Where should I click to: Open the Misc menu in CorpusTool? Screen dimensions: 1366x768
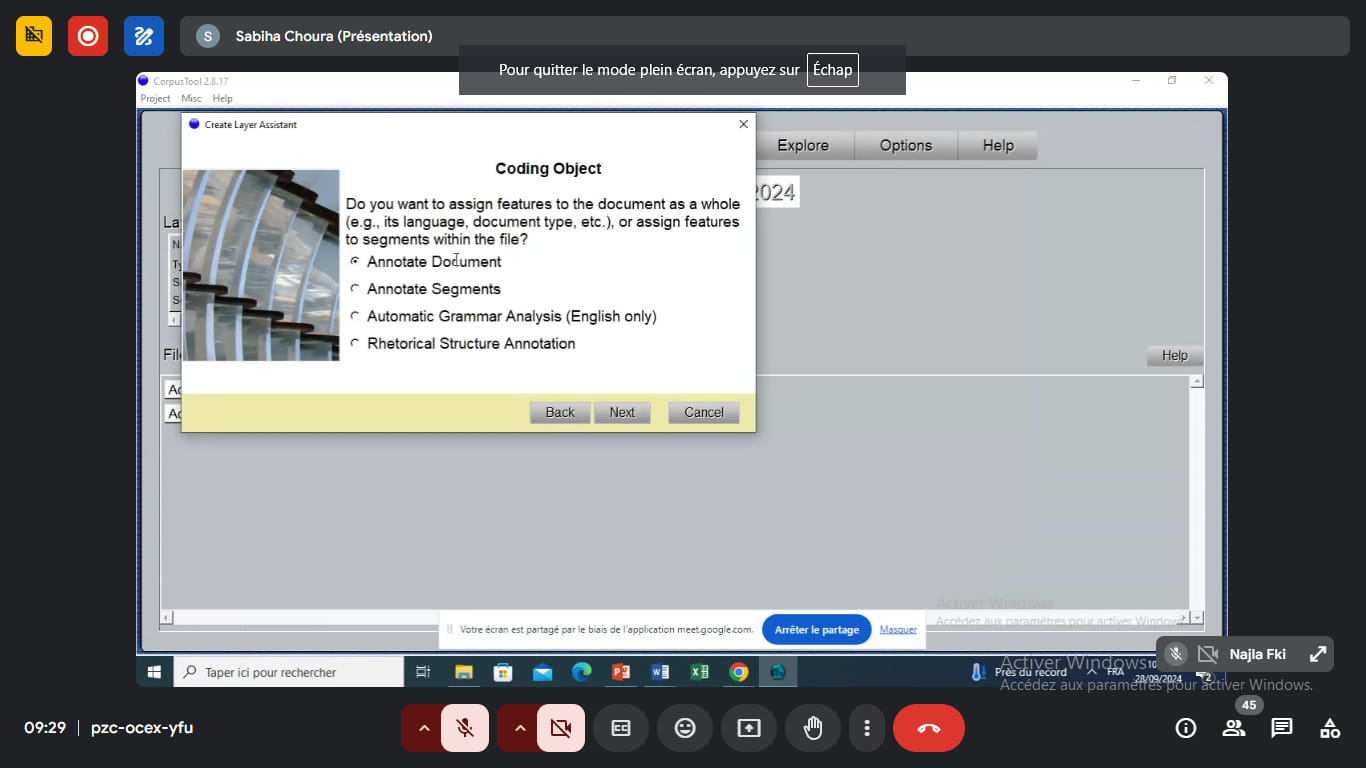tap(191, 98)
